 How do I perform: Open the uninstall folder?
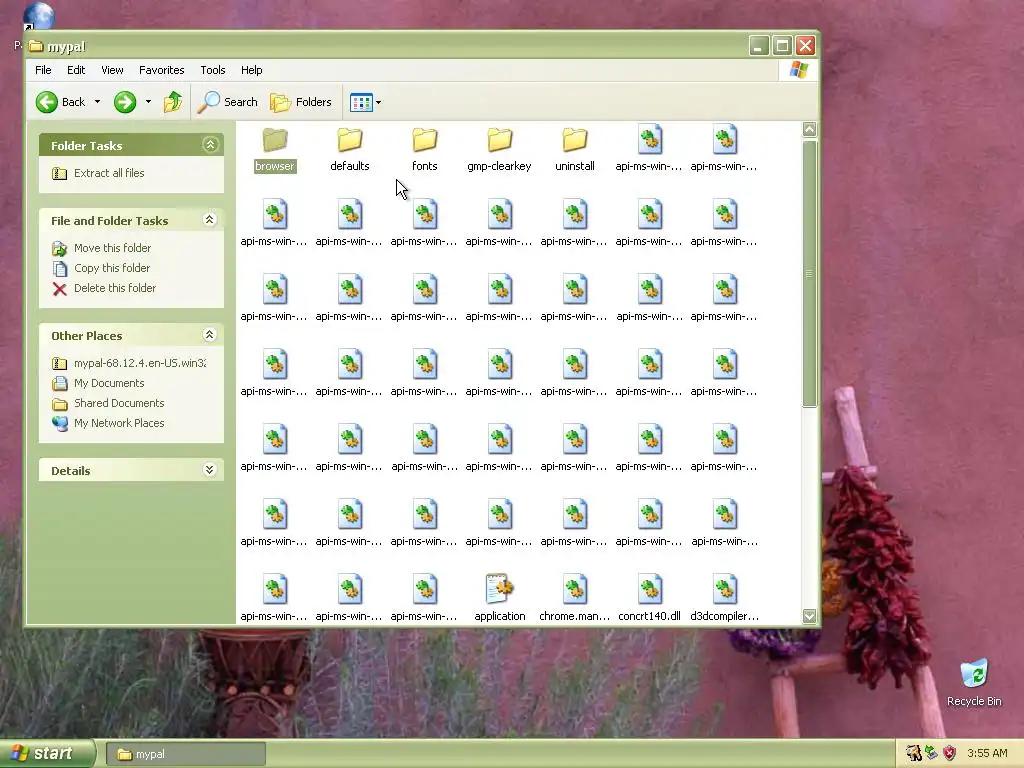click(575, 150)
